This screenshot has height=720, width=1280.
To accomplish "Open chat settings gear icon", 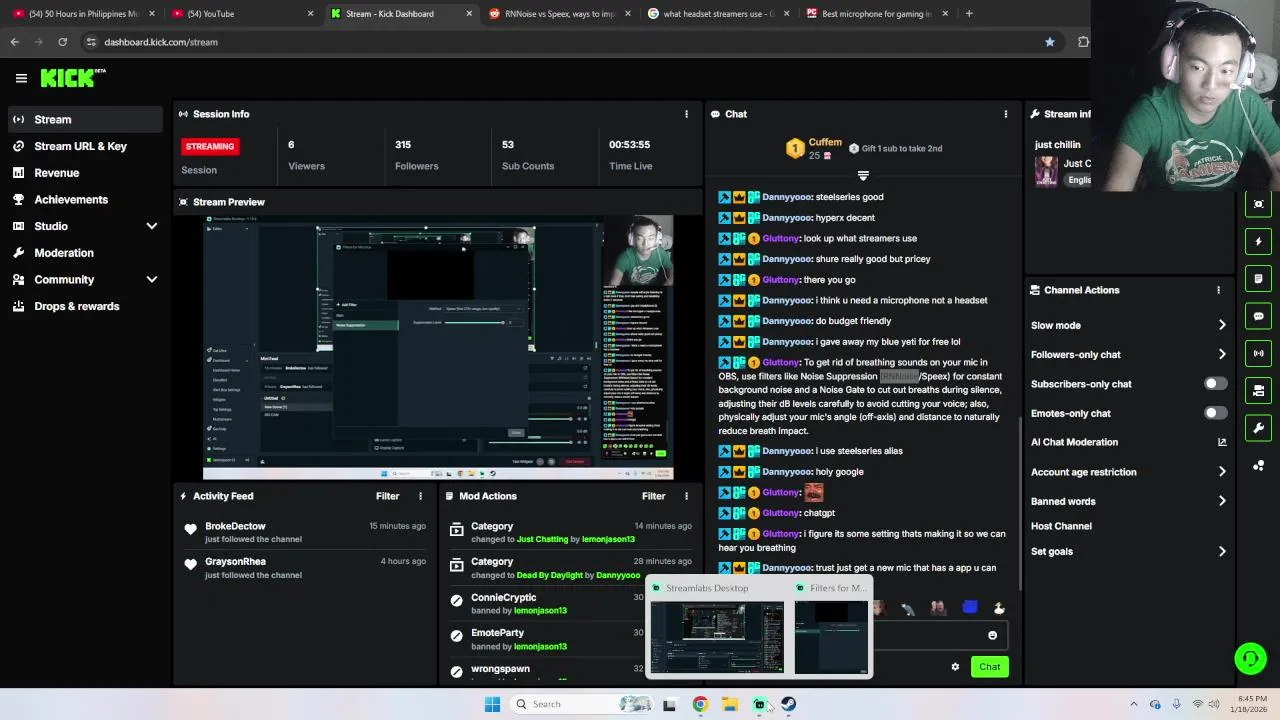I will coord(955,667).
